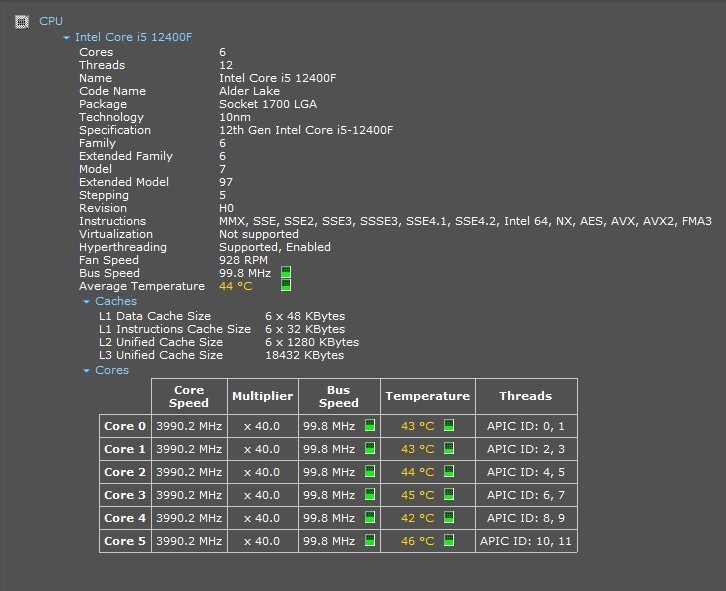The width and height of the screenshot is (726, 591).
Task: Click the Temperature column header
Action: pos(427,396)
